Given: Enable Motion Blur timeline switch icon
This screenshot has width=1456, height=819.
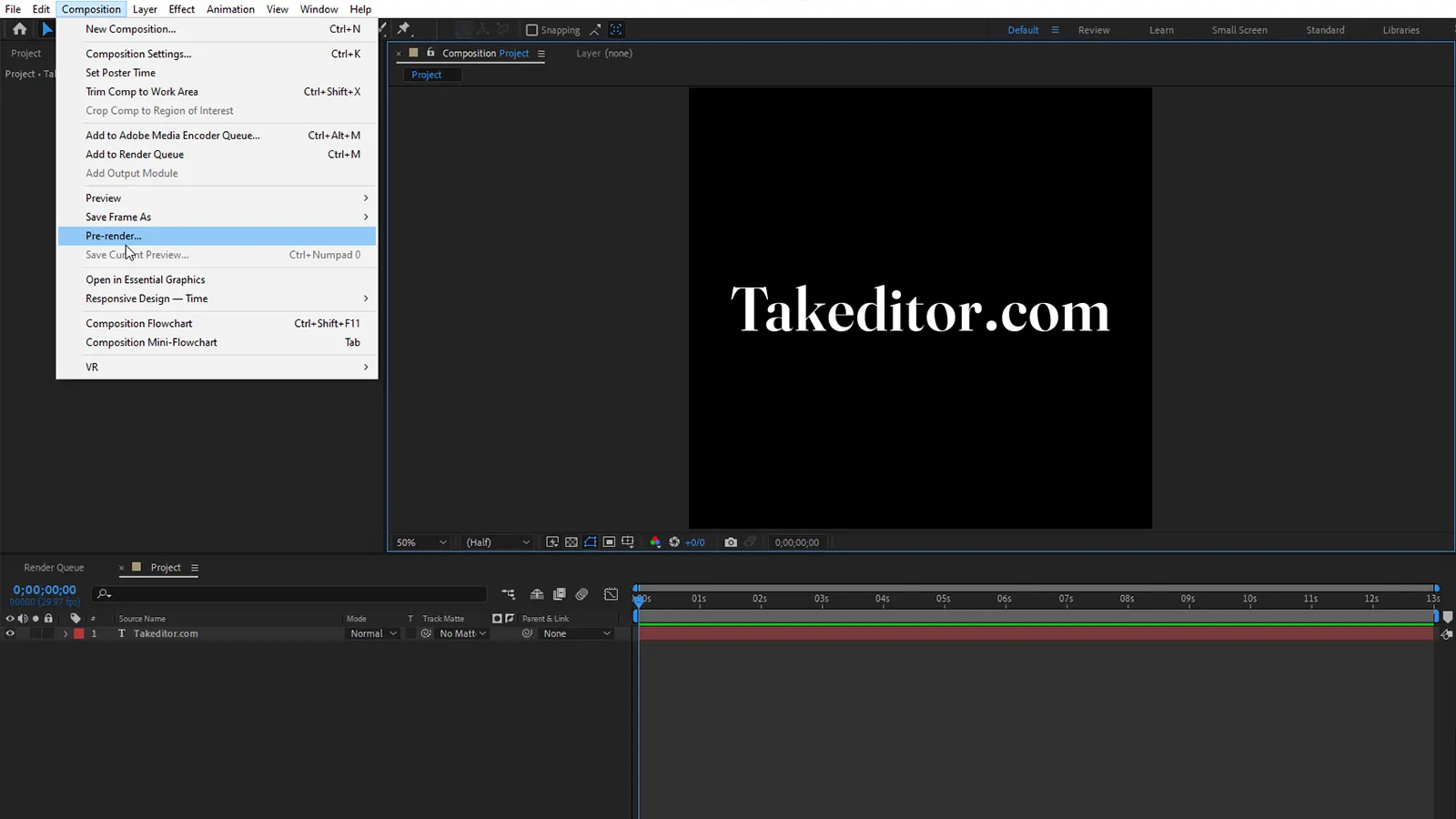Looking at the screenshot, I should (x=581, y=594).
